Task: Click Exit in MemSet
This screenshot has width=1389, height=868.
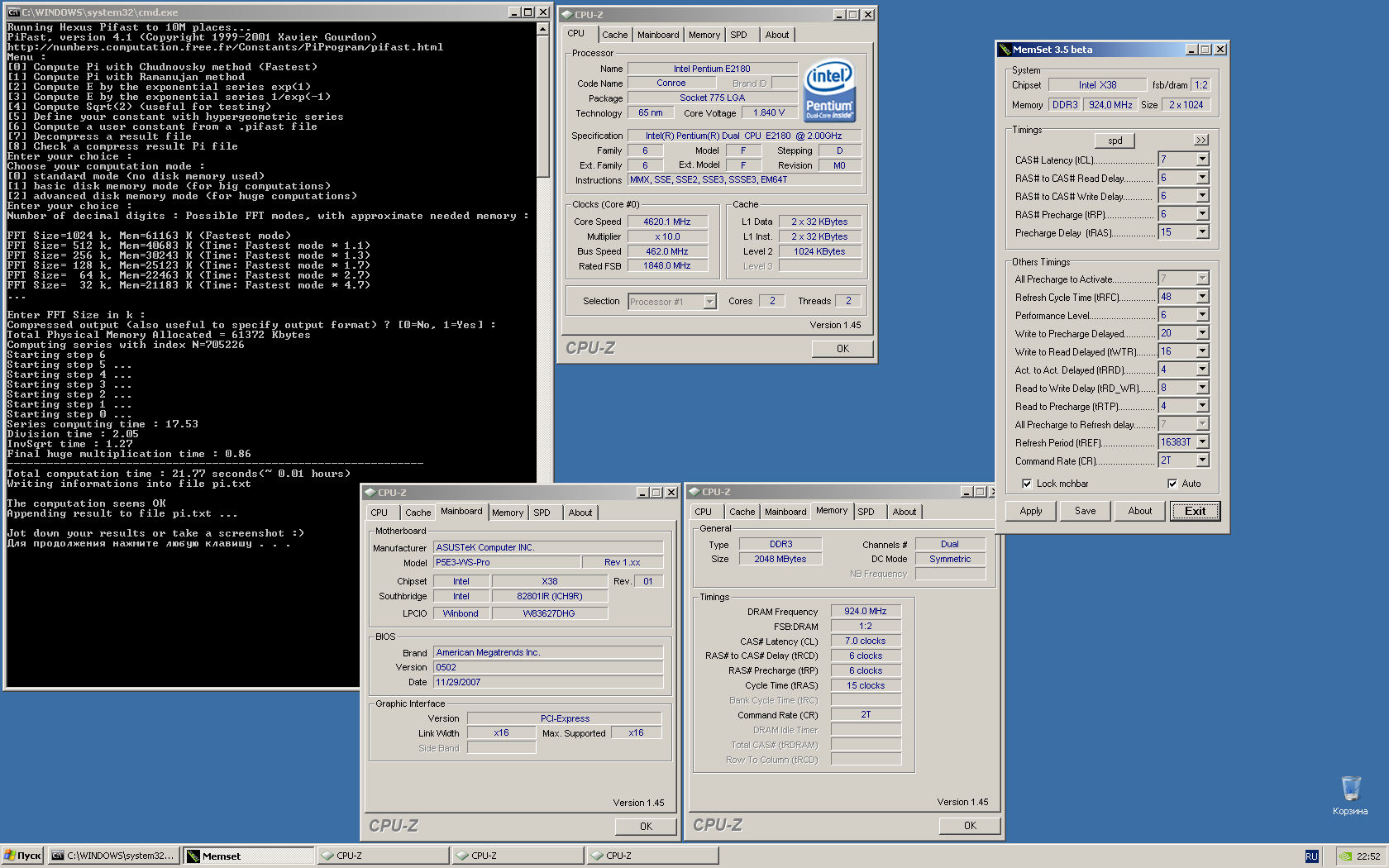Action: pos(1196,511)
